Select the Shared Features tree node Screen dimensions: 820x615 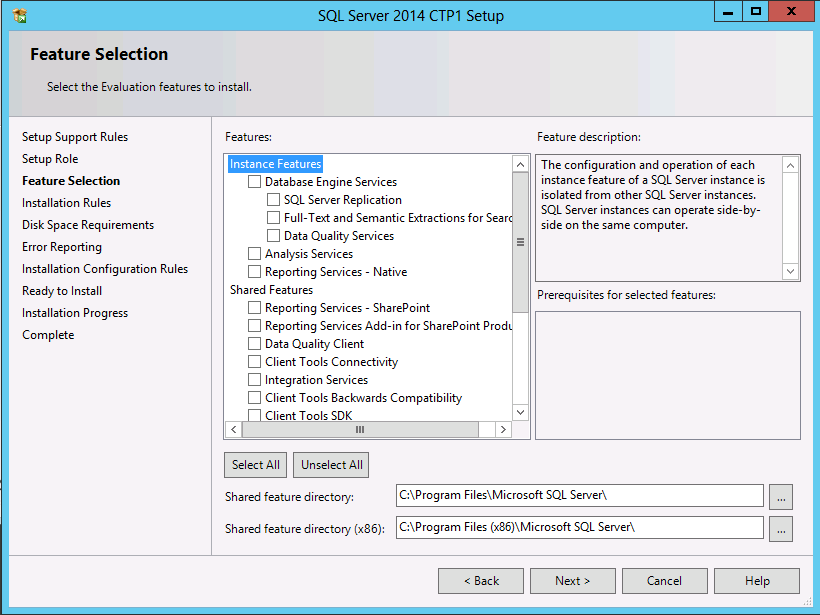click(x=271, y=290)
